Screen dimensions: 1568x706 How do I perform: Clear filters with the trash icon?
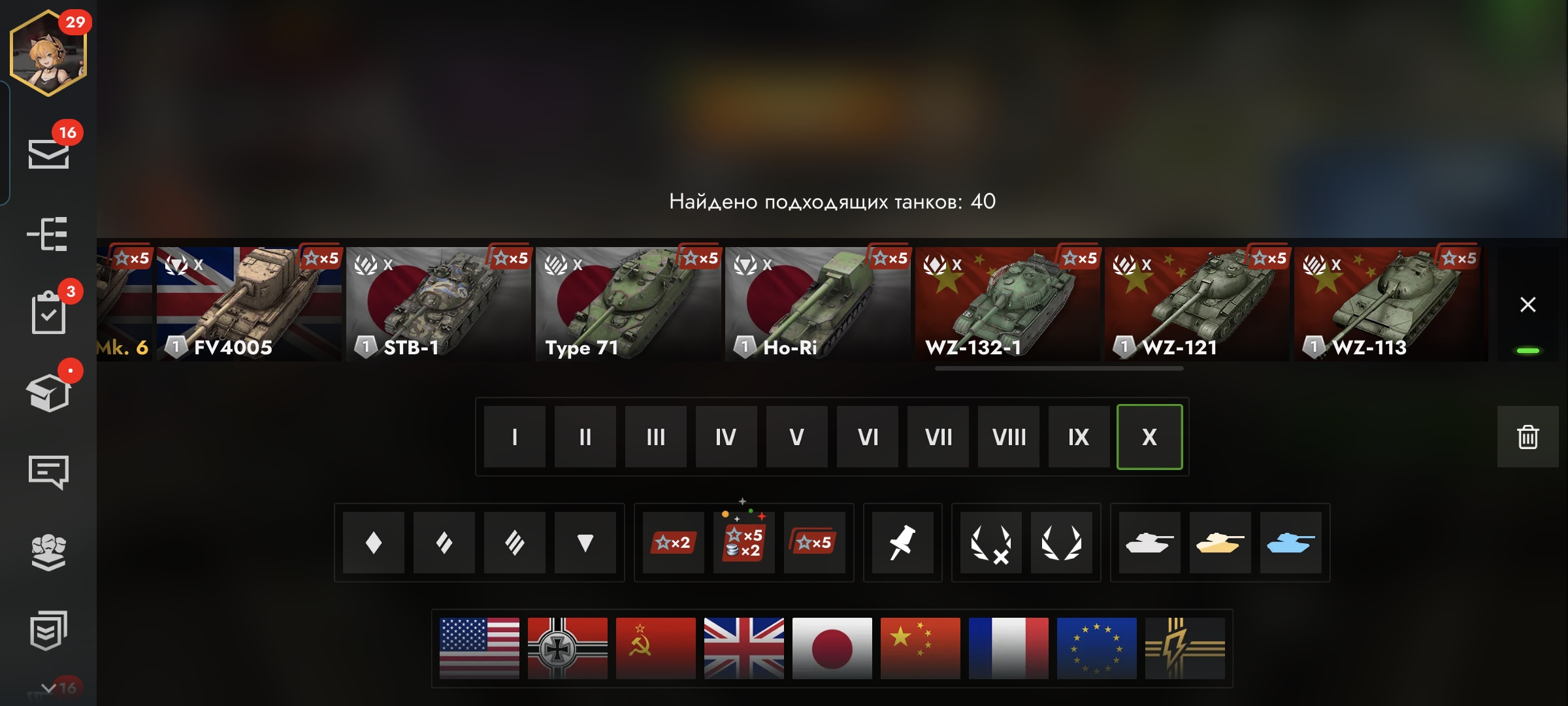[1527, 437]
